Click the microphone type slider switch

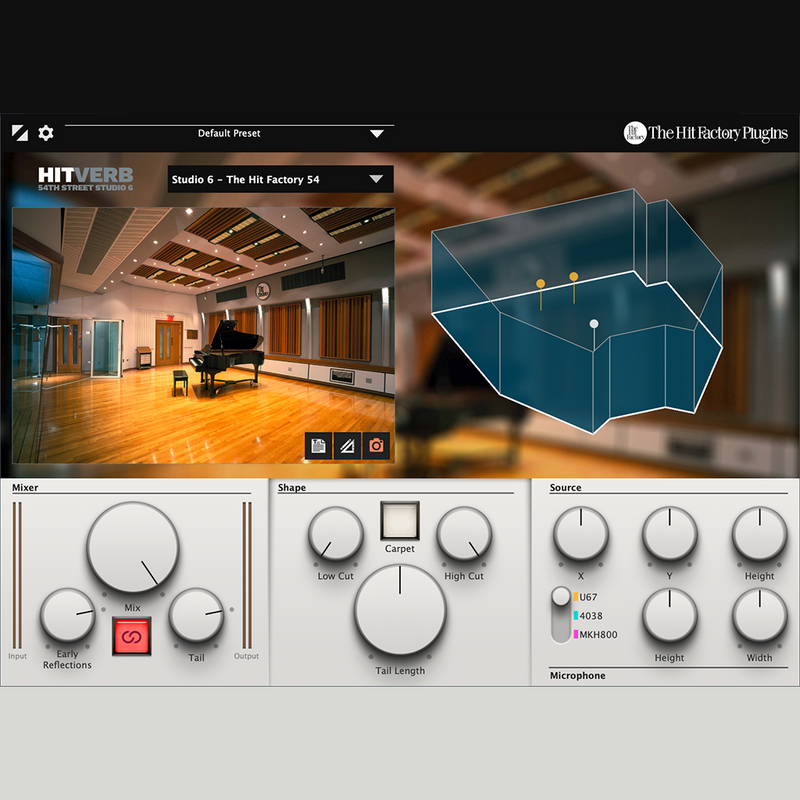pos(561,615)
